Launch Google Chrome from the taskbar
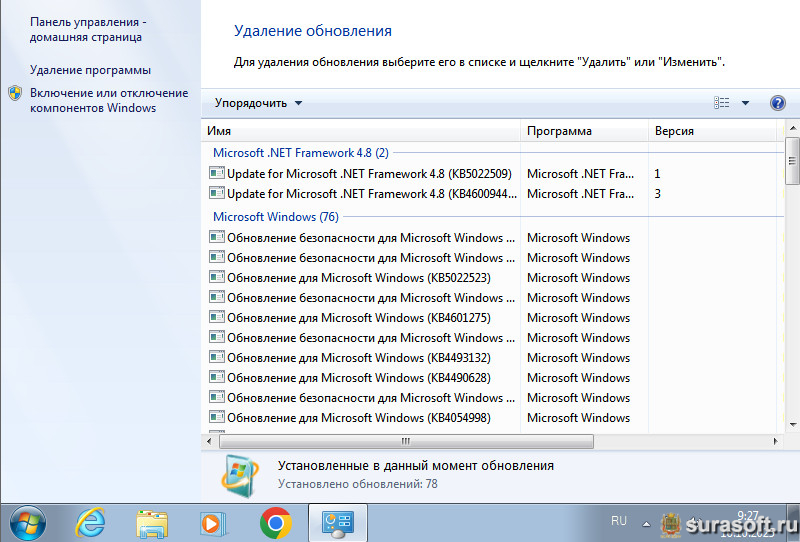Screen dimensions: 800x542 (x=275, y=522)
